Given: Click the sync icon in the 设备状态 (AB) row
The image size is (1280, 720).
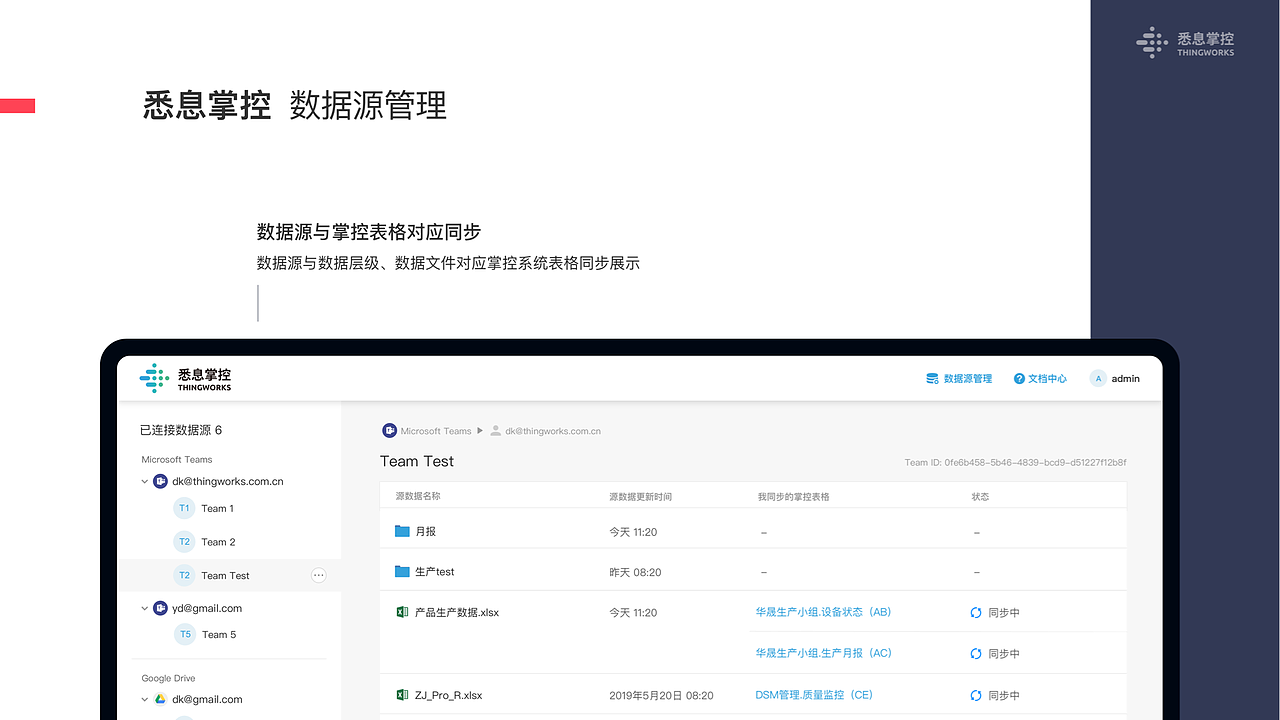Looking at the screenshot, I should (x=976, y=613).
